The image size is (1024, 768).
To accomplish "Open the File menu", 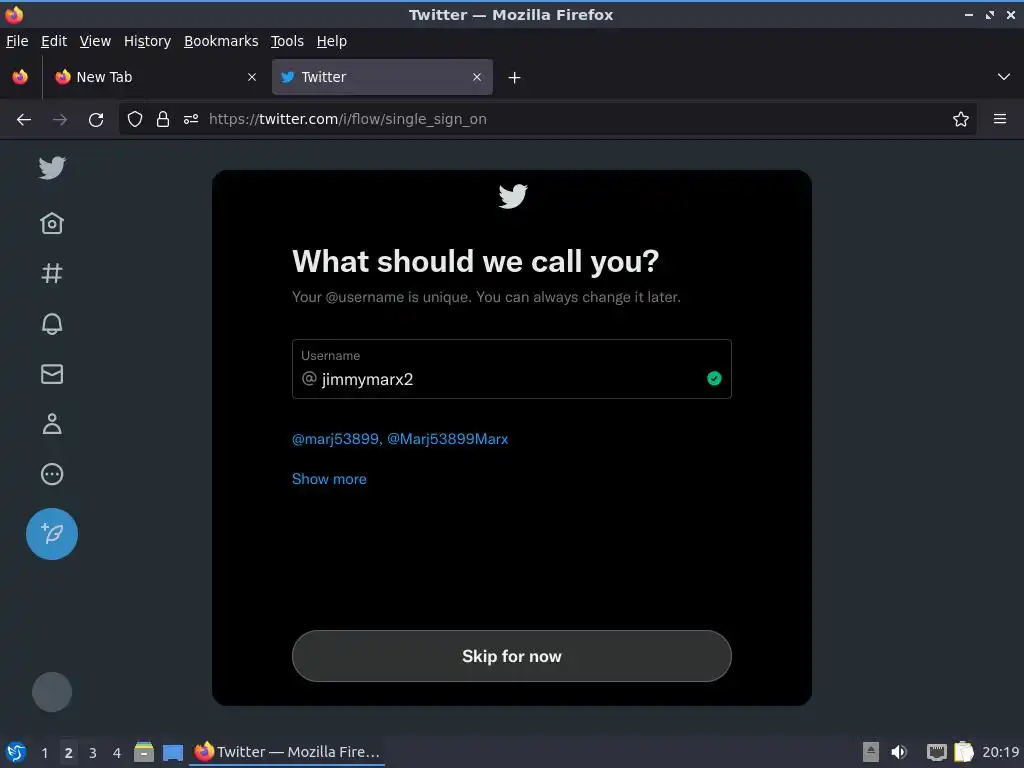I will tap(17, 41).
